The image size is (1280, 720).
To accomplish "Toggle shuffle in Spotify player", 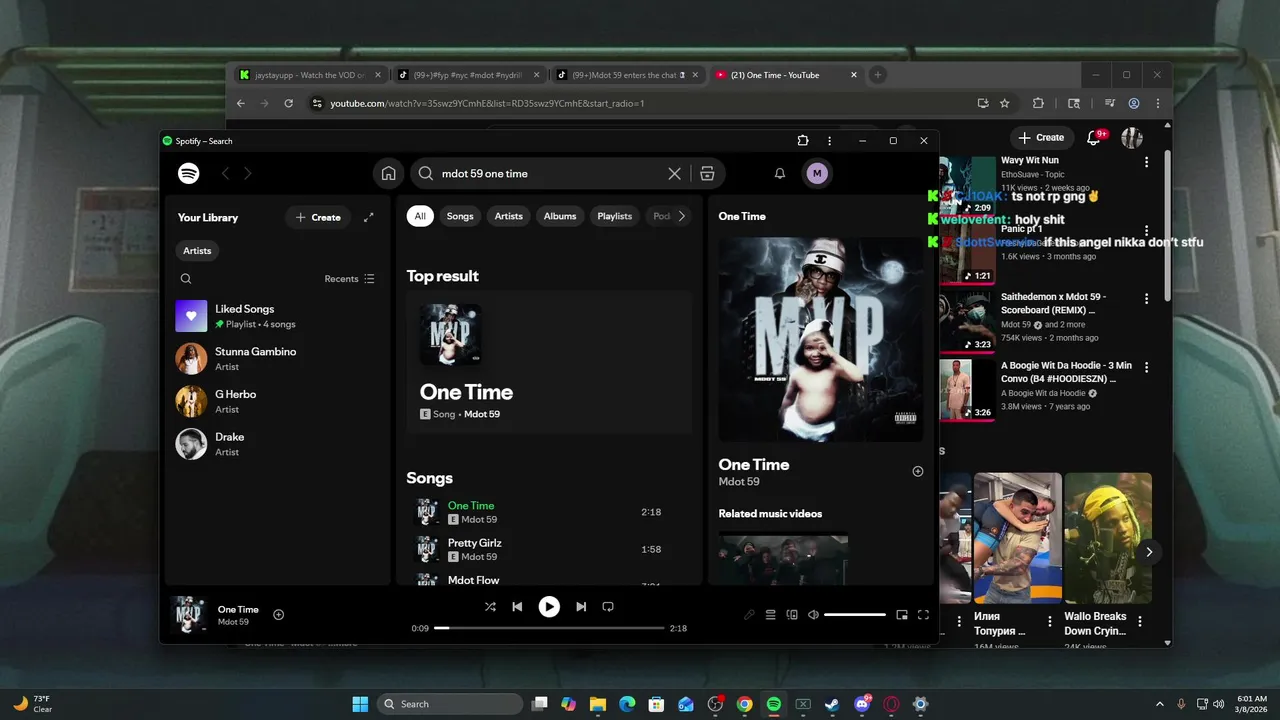I will (490, 607).
